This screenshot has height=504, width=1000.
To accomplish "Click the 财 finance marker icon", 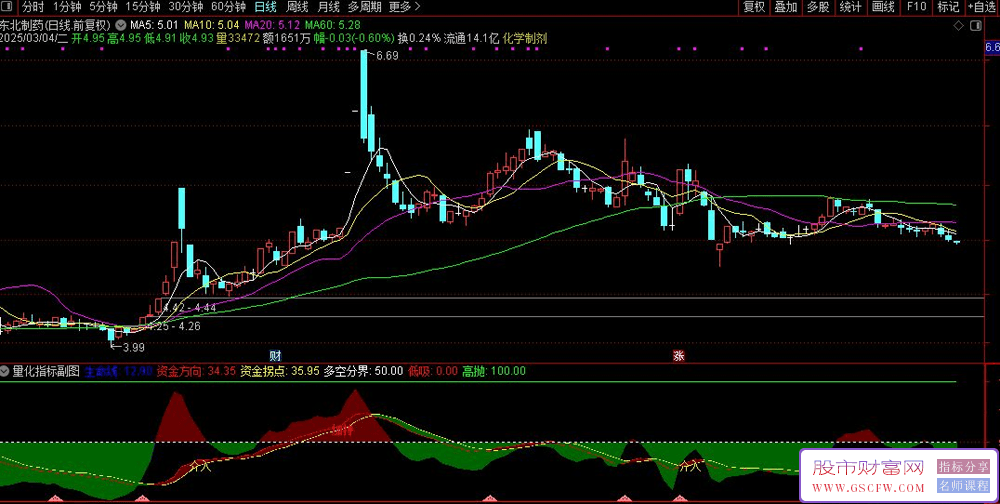I will pos(276,356).
